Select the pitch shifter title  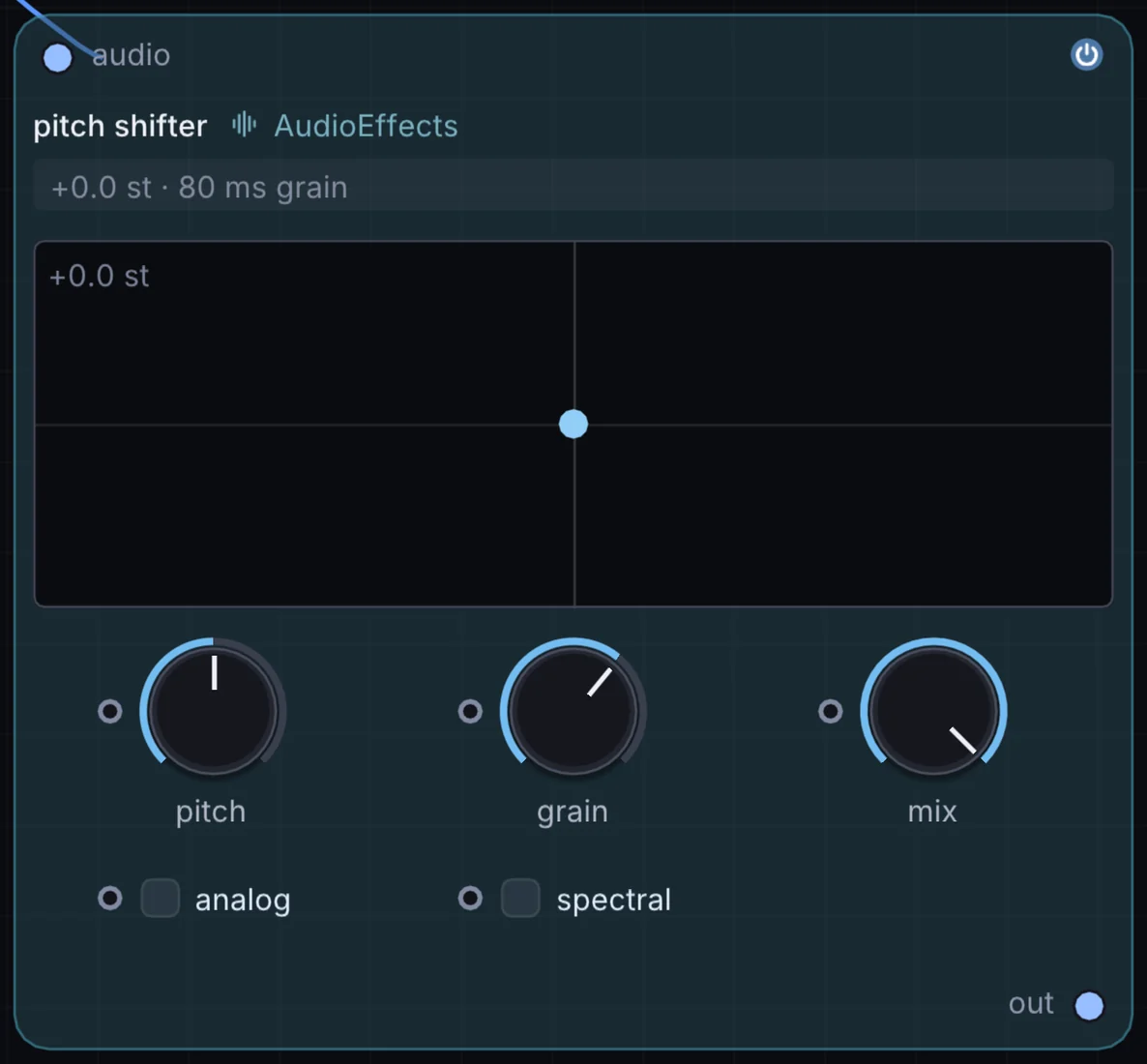pos(120,127)
